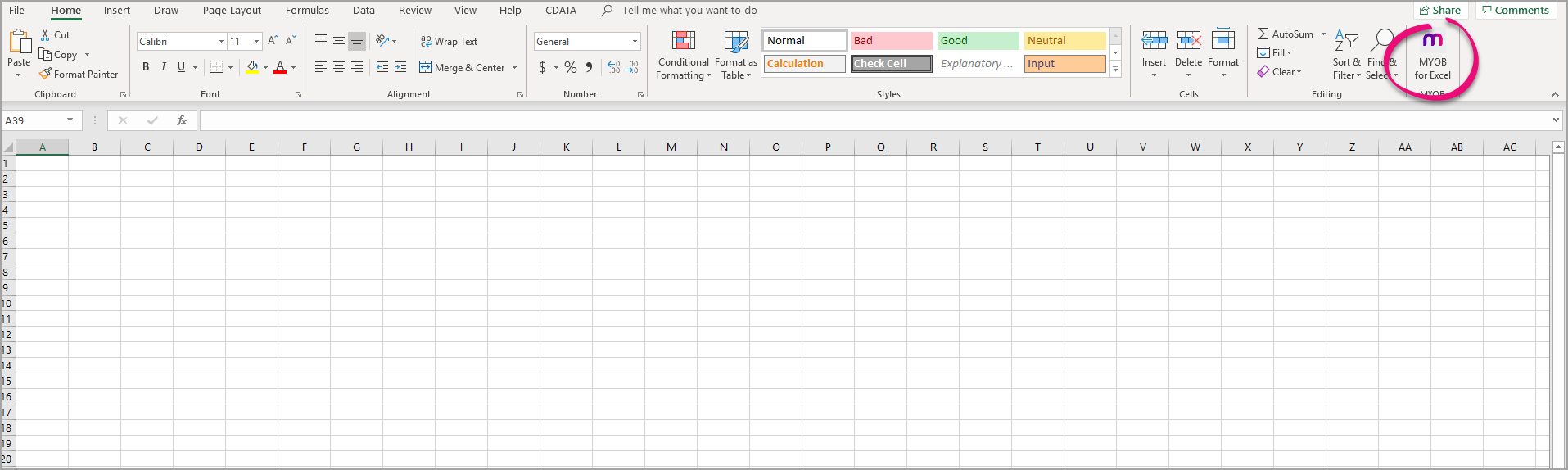Screen dimensions: 1568x470
Task: Open the font size dropdown
Action: click(257, 41)
